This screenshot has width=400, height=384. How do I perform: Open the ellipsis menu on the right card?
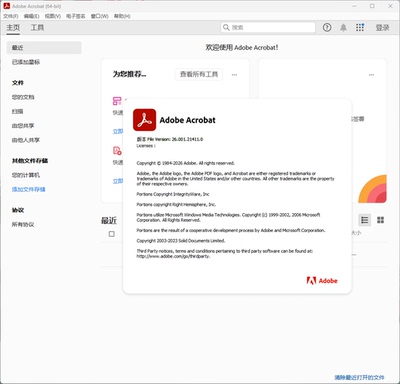click(x=371, y=75)
